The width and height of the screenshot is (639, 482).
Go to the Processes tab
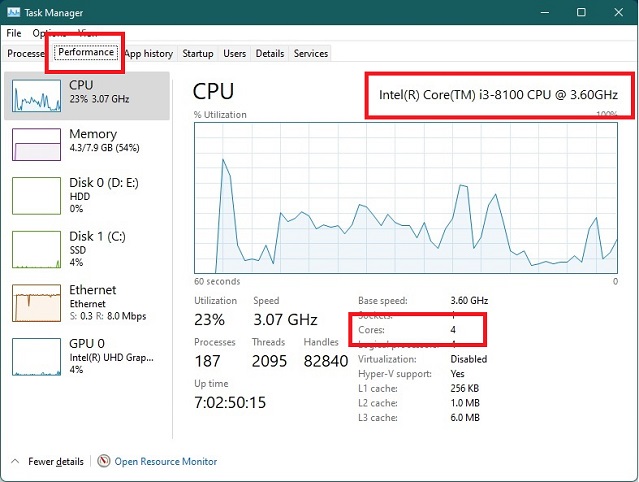pos(25,53)
